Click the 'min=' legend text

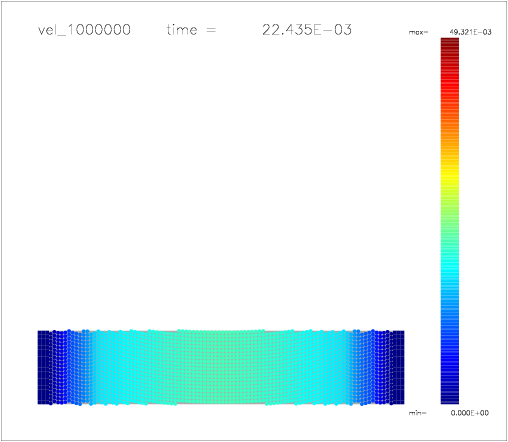[x=417, y=413]
